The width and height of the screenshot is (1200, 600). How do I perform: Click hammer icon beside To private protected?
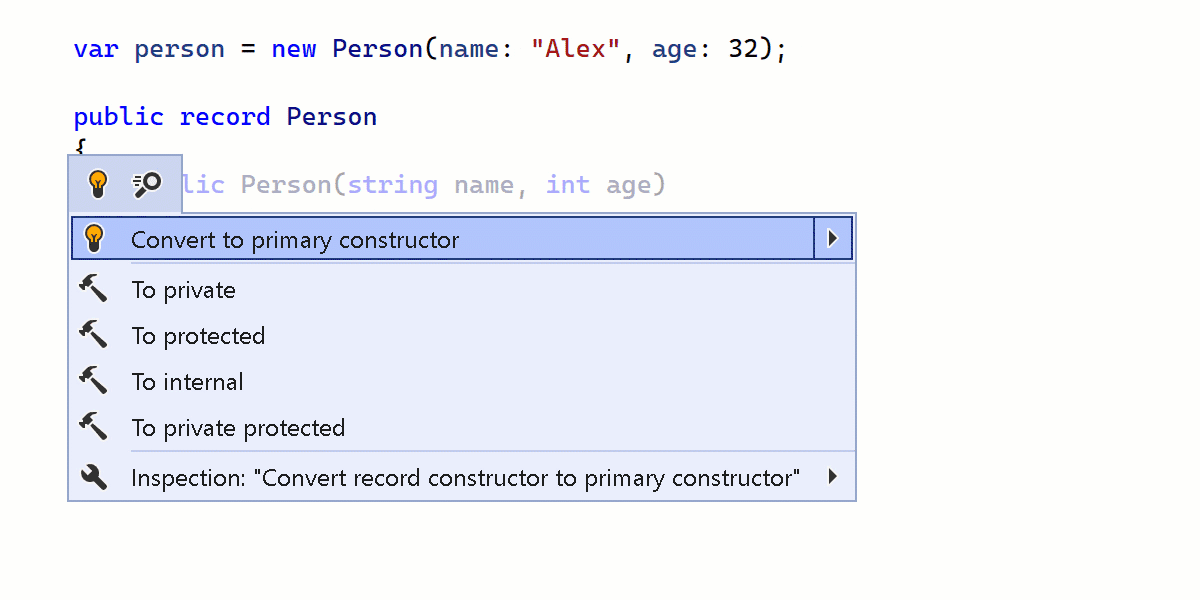(93, 427)
